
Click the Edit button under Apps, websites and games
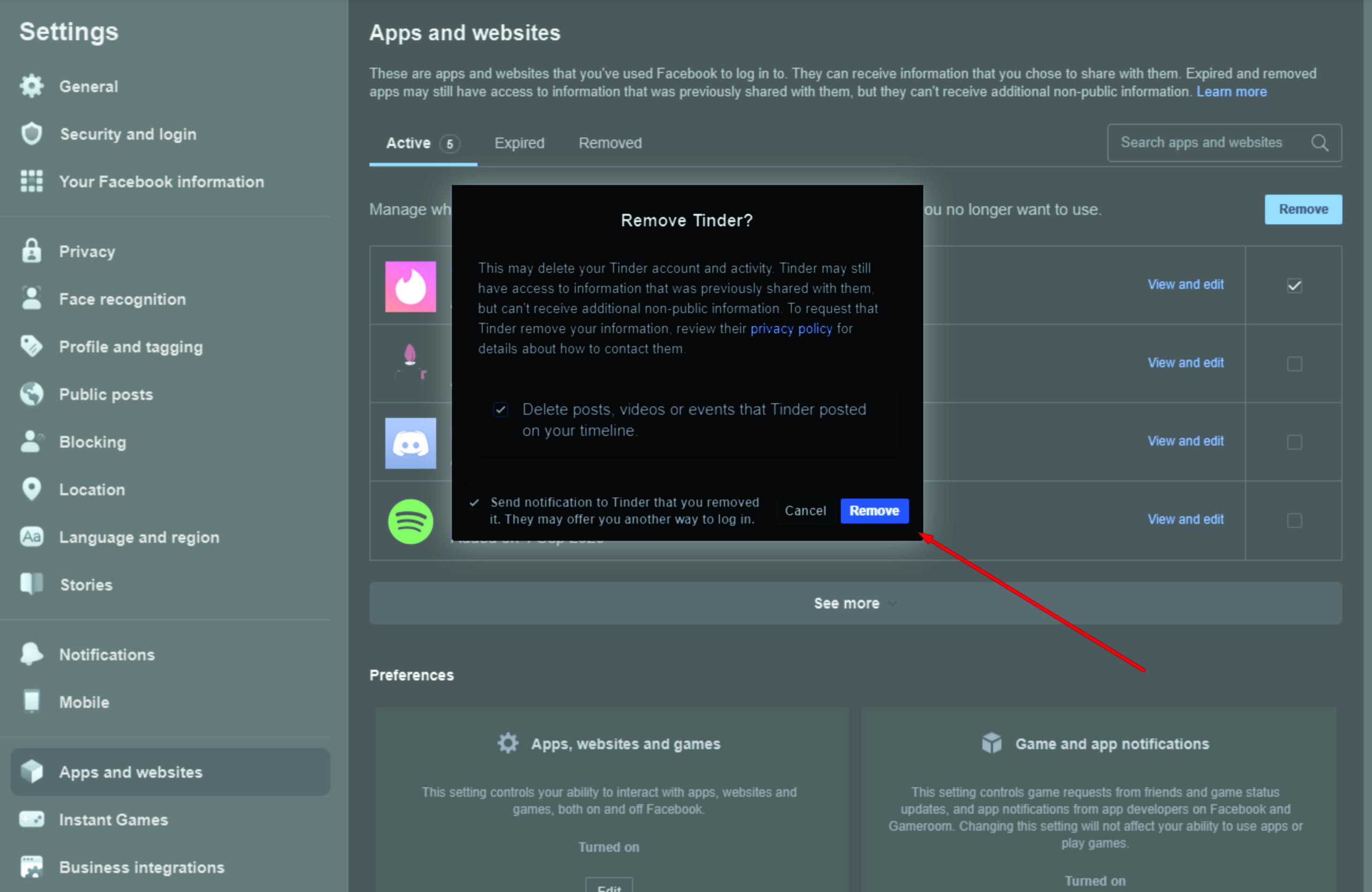pyautogui.click(x=609, y=886)
